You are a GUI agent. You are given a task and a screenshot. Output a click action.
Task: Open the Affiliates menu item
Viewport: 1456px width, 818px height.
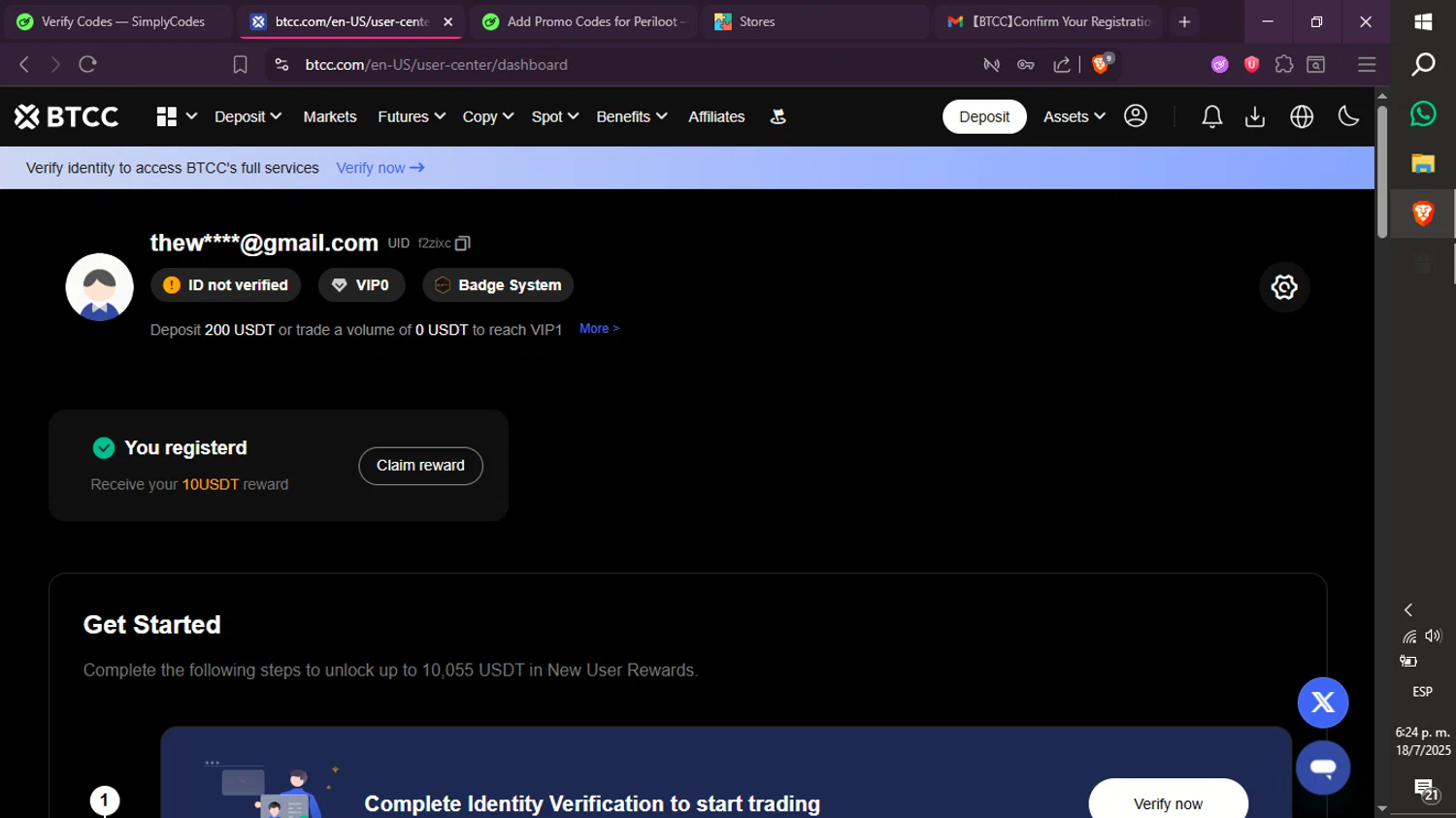[x=716, y=116]
